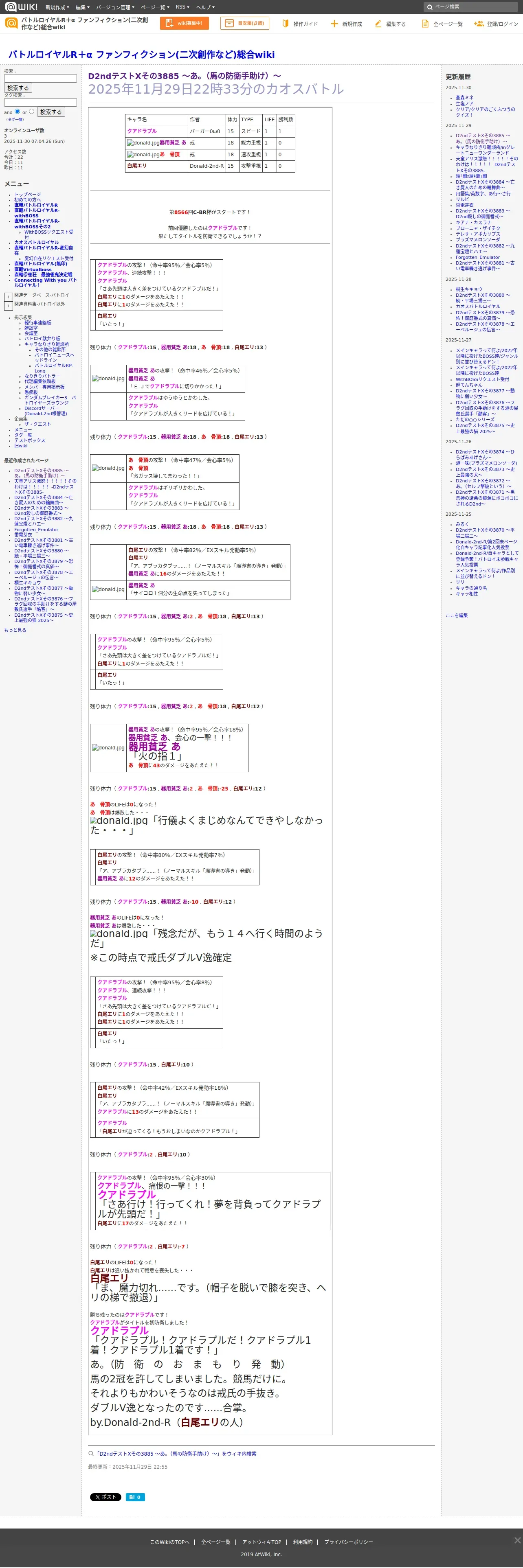Open 桐生キキョウ in recently created pages
523x1568 pixels.
pos(27,583)
